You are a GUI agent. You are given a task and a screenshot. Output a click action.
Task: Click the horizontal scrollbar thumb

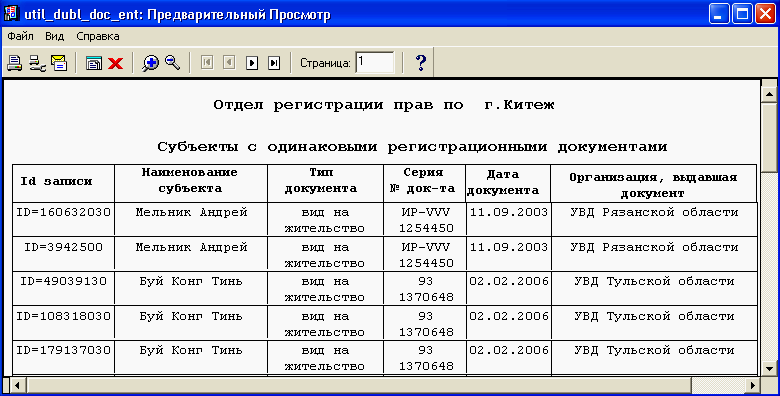point(359,385)
